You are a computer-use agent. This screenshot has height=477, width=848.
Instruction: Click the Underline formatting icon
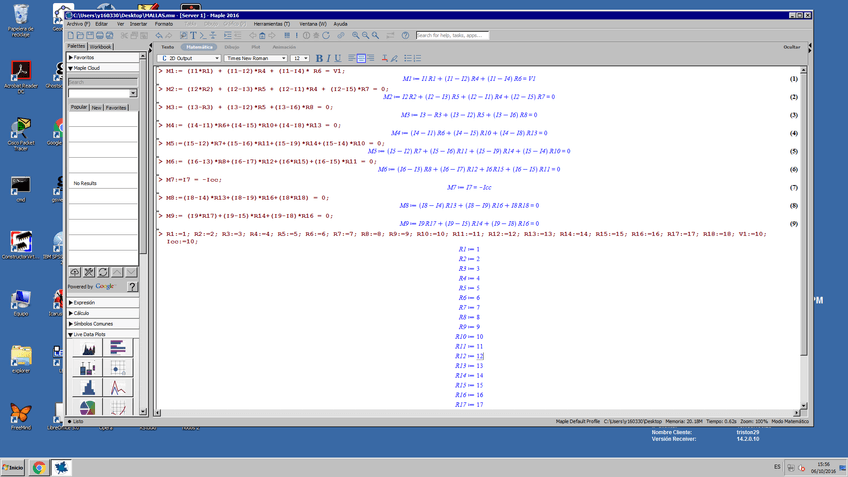tap(338, 59)
